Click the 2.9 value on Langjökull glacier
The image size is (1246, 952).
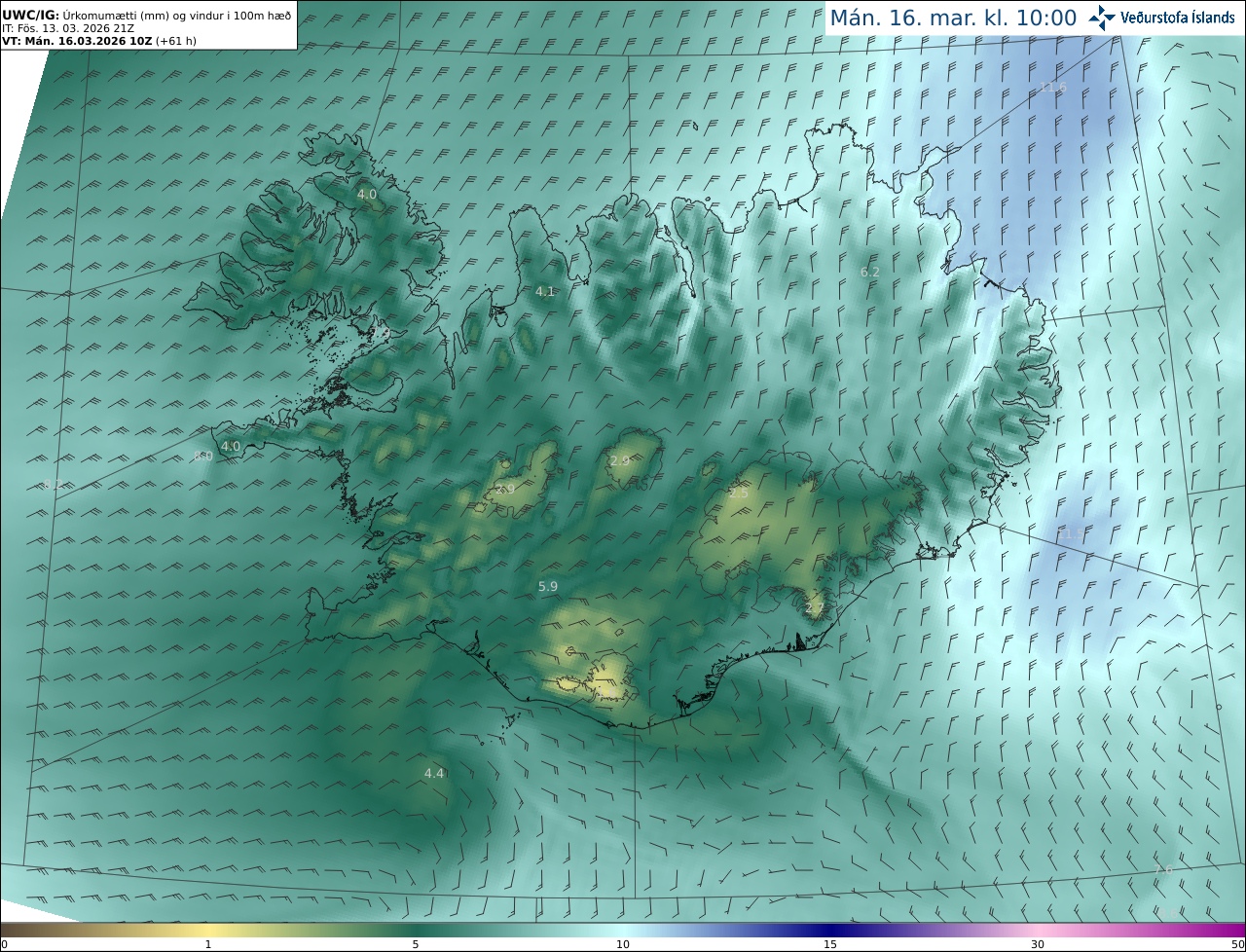pos(505,489)
